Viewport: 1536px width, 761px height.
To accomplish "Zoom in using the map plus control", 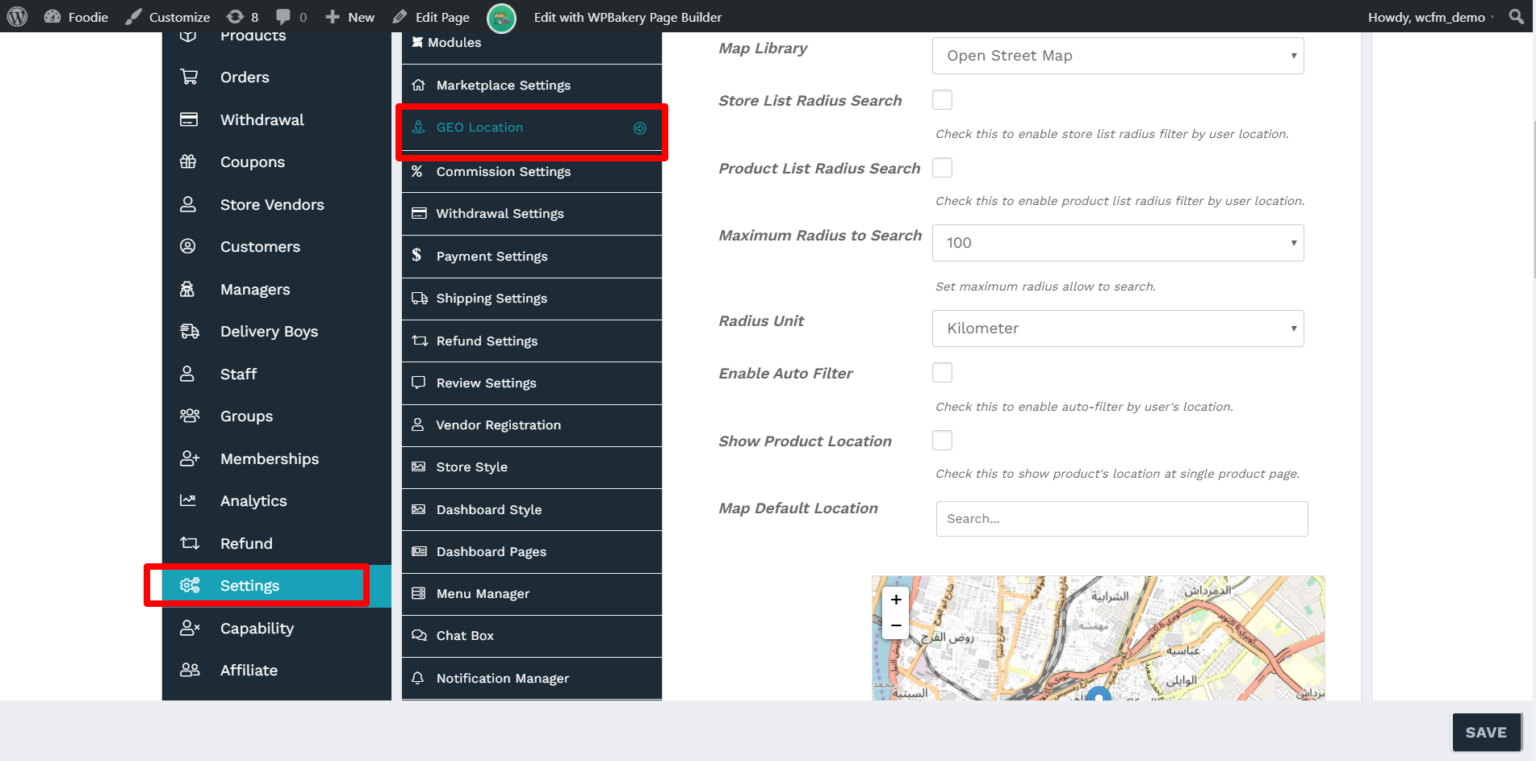I will coord(895,599).
